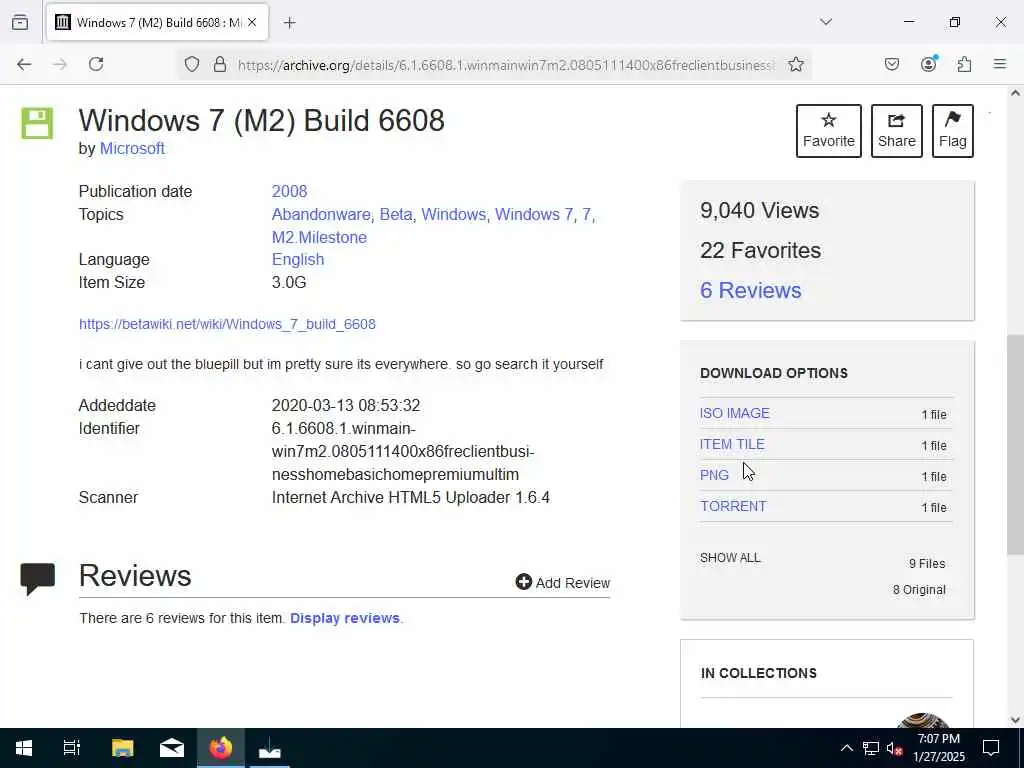The width and height of the screenshot is (1024, 768).
Task: Click the tracking protection shield icon
Action: pyautogui.click(x=191, y=64)
